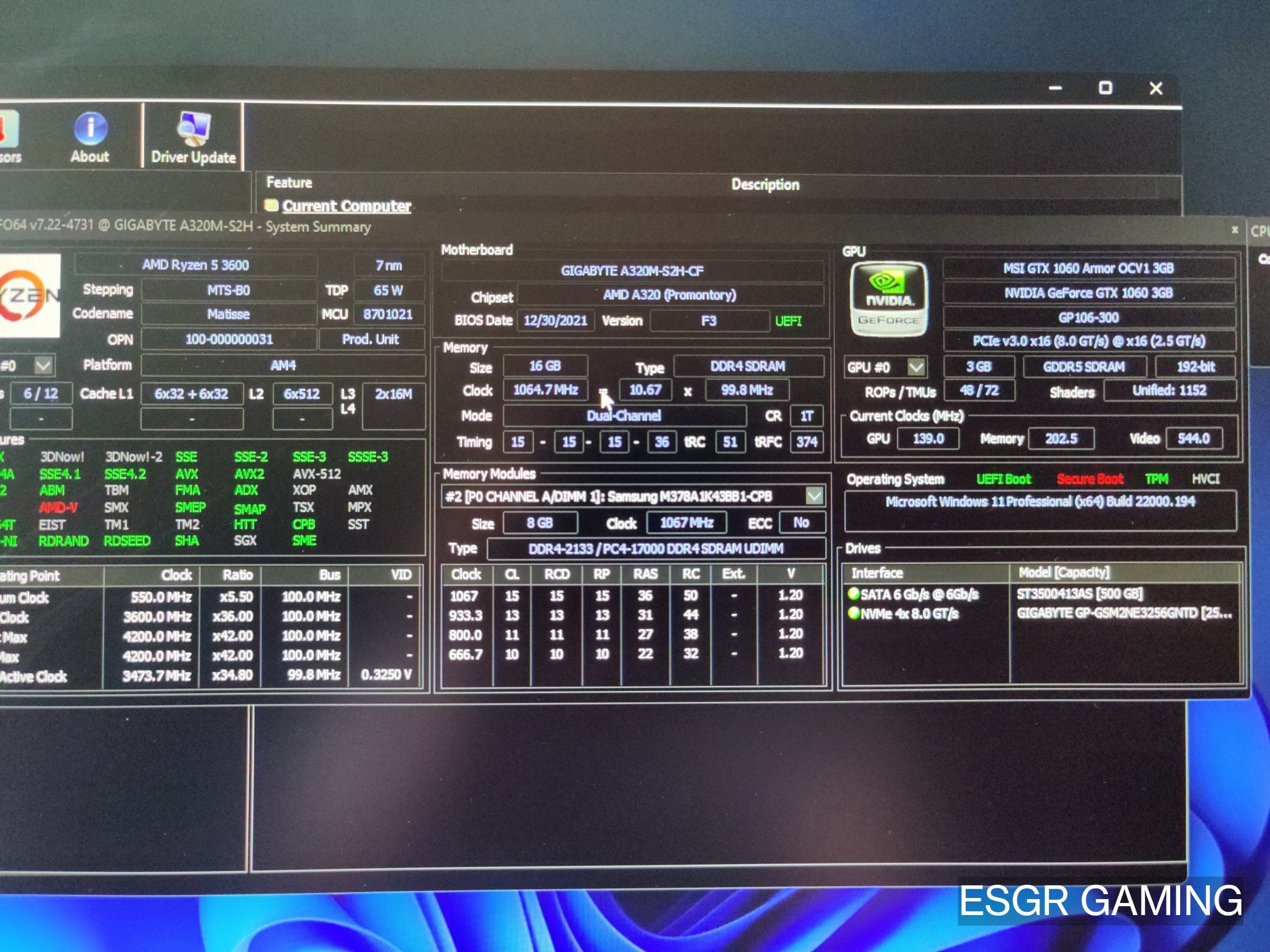This screenshot has height=952, width=1270.
Task: Click the AVX-512 feature flag
Action: (316, 474)
